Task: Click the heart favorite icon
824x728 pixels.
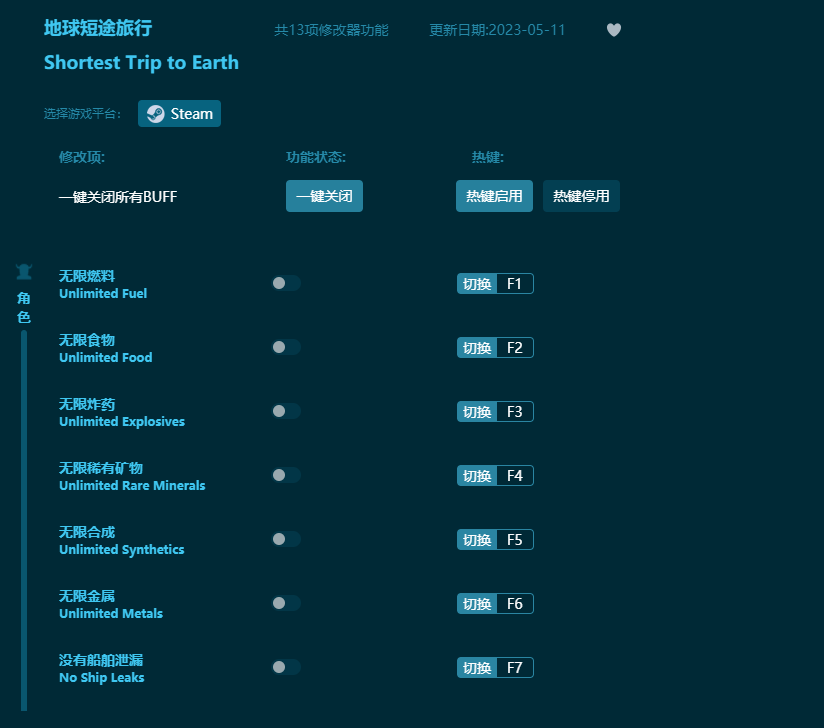Action: (x=613, y=30)
